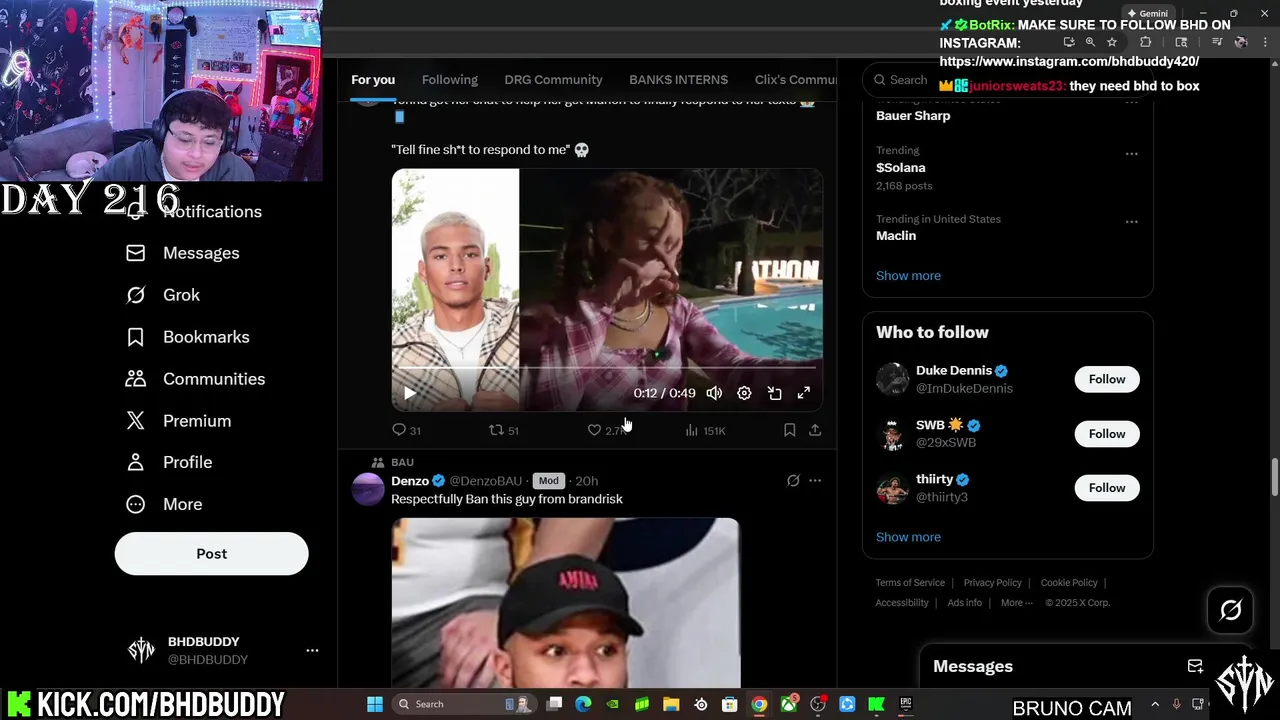
Task: Compose new message in Messages drawer
Action: click(x=1195, y=666)
